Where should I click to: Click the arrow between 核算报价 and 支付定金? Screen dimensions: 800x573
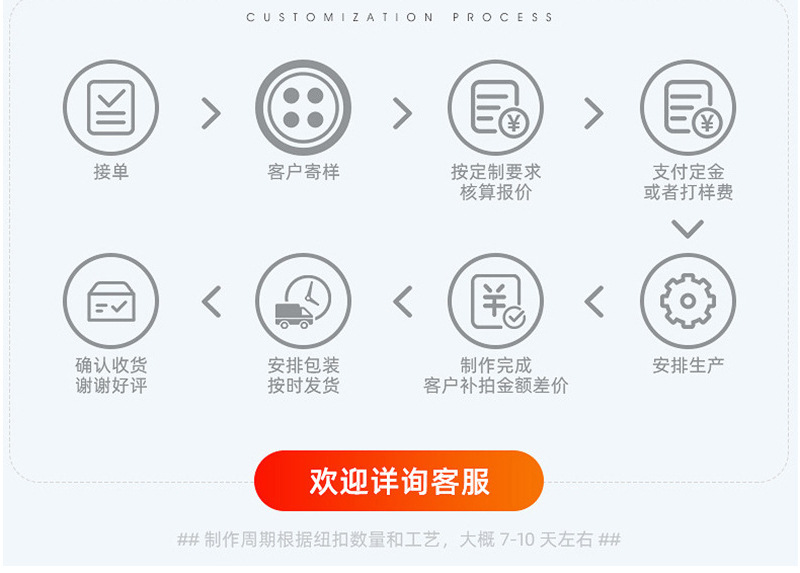click(594, 113)
